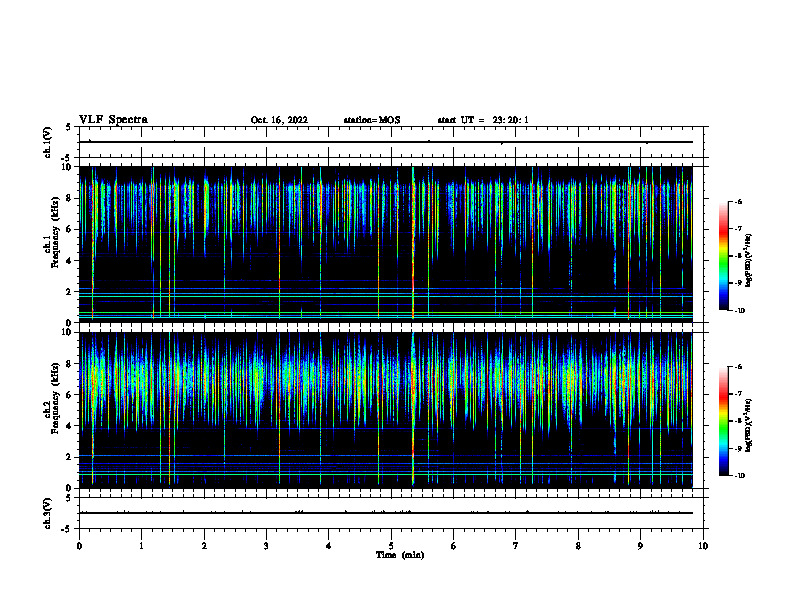Click the '8' kHz tick on ch.2 frequency axis
Screen dimensions: 792x612
(x=70, y=364)
